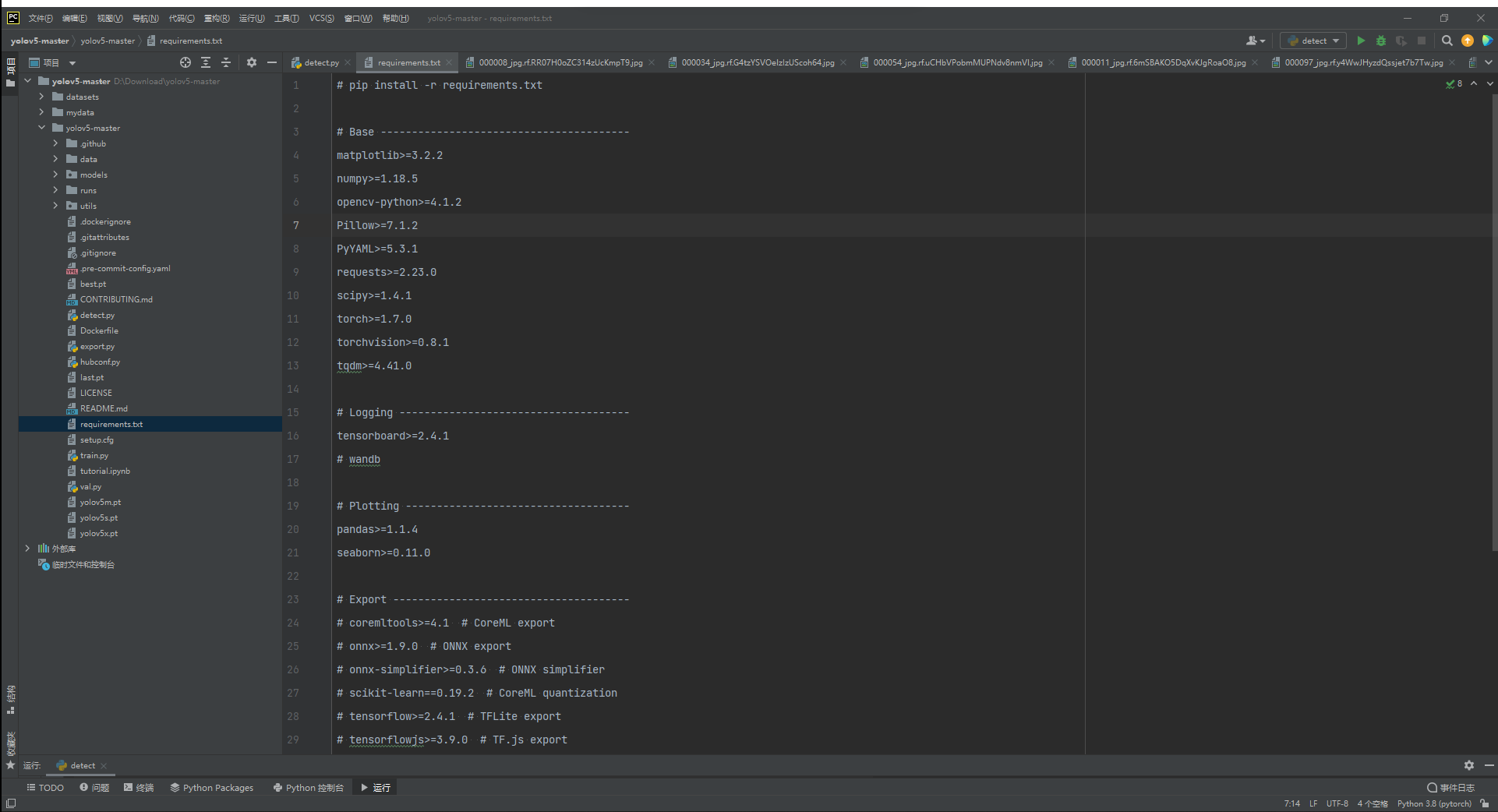Open the TODO tool window

[x=45, y=788]
